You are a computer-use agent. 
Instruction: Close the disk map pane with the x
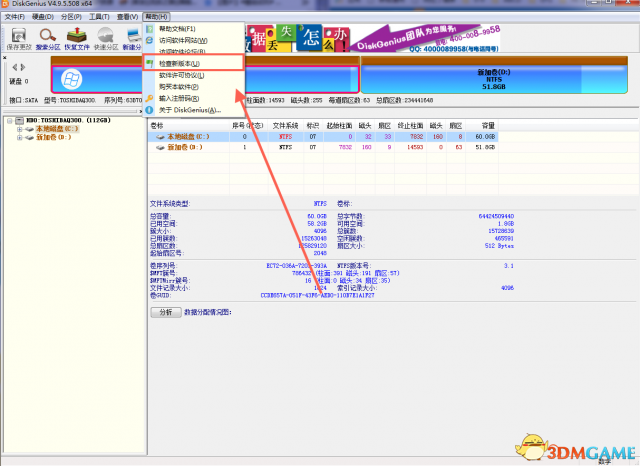tap(4, 58)
